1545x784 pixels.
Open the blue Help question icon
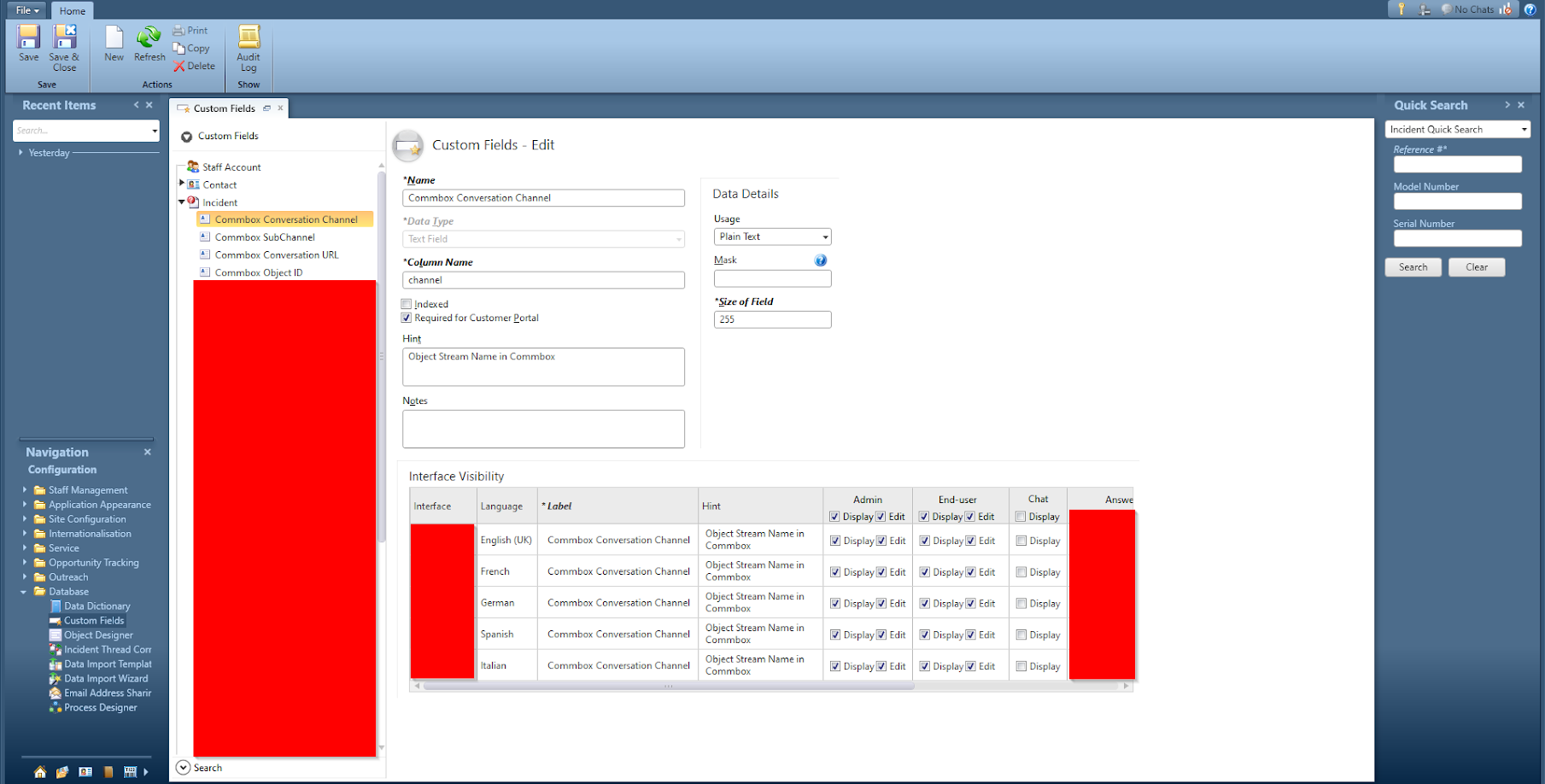(x=1530, y=9)
